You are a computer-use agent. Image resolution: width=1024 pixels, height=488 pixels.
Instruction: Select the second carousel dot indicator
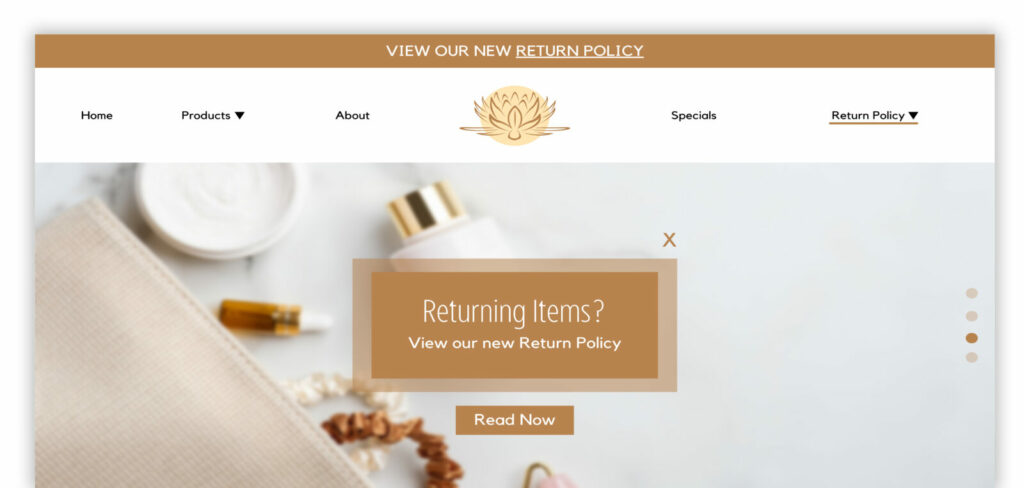pos(972,316)
